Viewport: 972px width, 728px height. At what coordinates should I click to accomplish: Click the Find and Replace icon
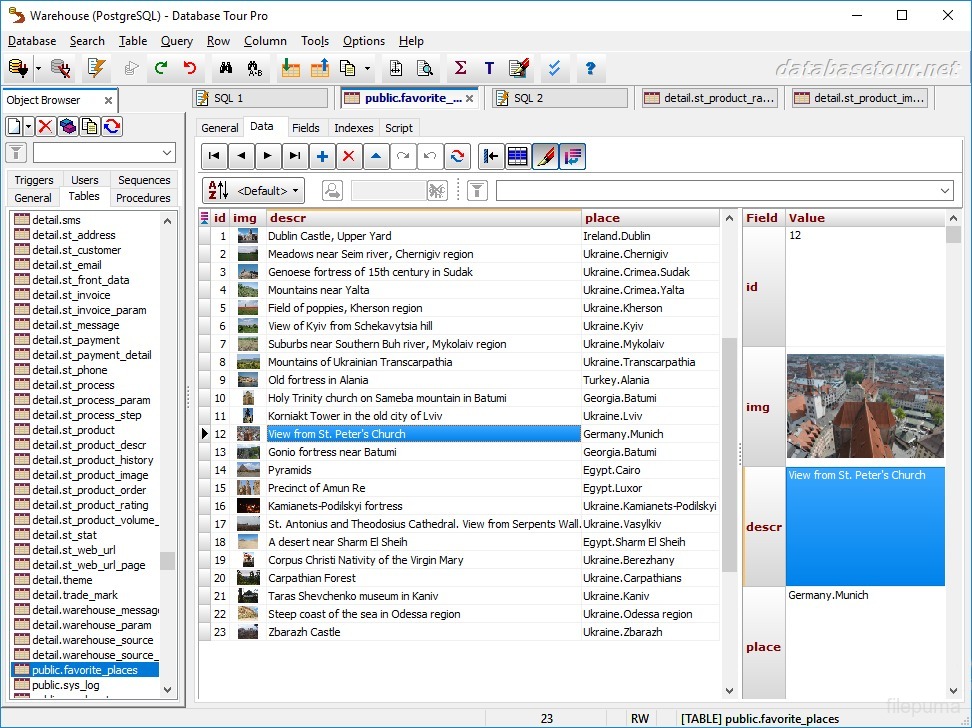click(253, 68)
